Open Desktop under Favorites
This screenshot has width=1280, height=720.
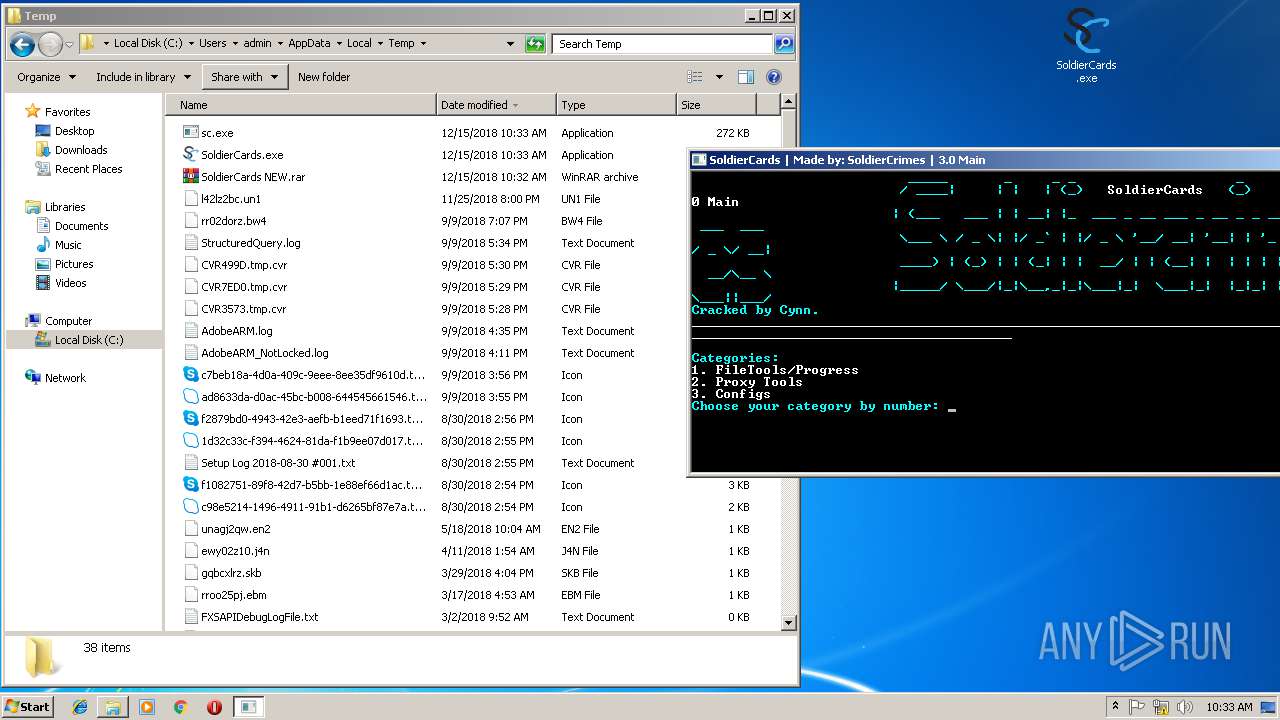tap(74, 131)
